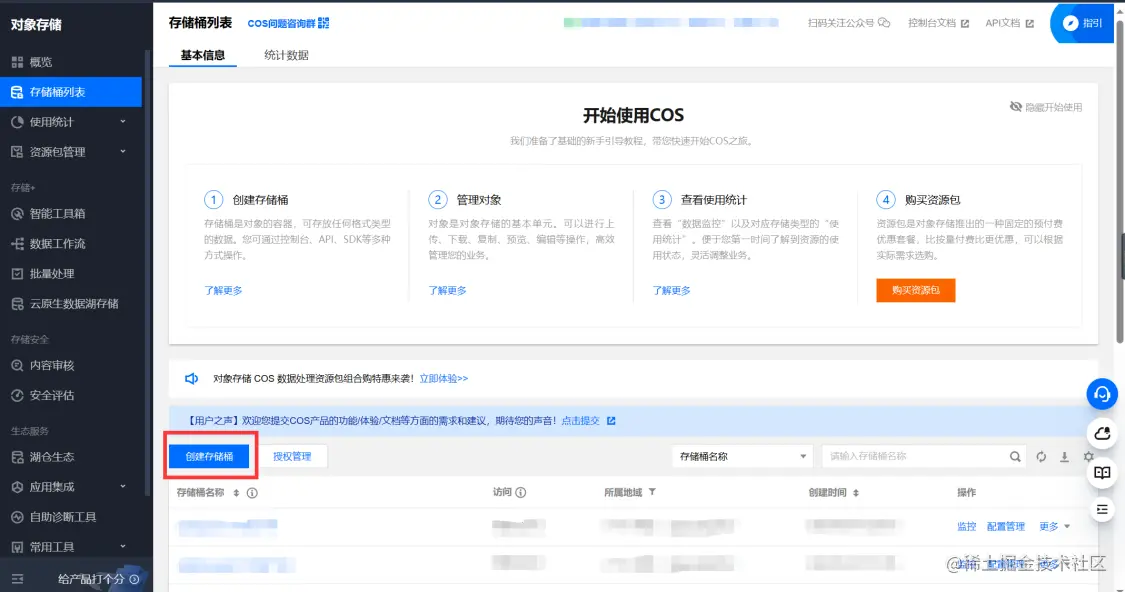This screenshot has height=592, width=1125.
Task: Click the search magnifier icon
Action: click(x=1015, y=456)
